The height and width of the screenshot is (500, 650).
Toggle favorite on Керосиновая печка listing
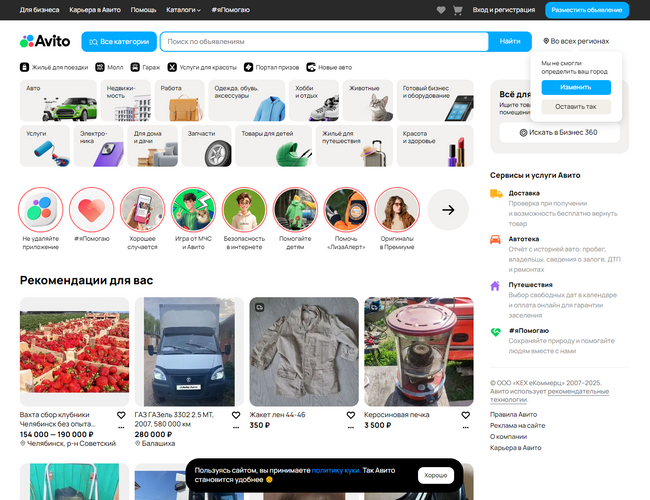coord(465,415)
